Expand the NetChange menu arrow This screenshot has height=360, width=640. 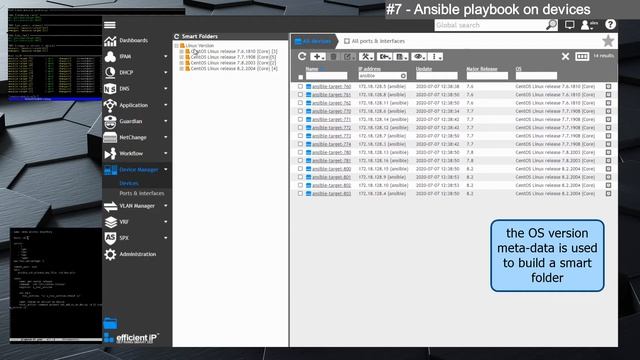click(x=166, y=137)
